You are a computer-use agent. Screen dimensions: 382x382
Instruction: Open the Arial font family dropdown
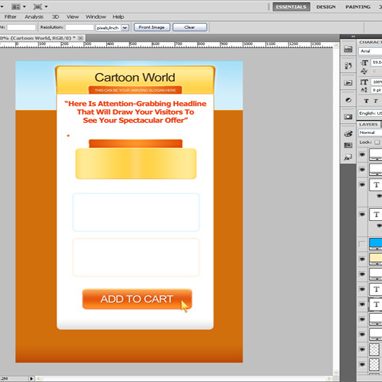[370, 51]
